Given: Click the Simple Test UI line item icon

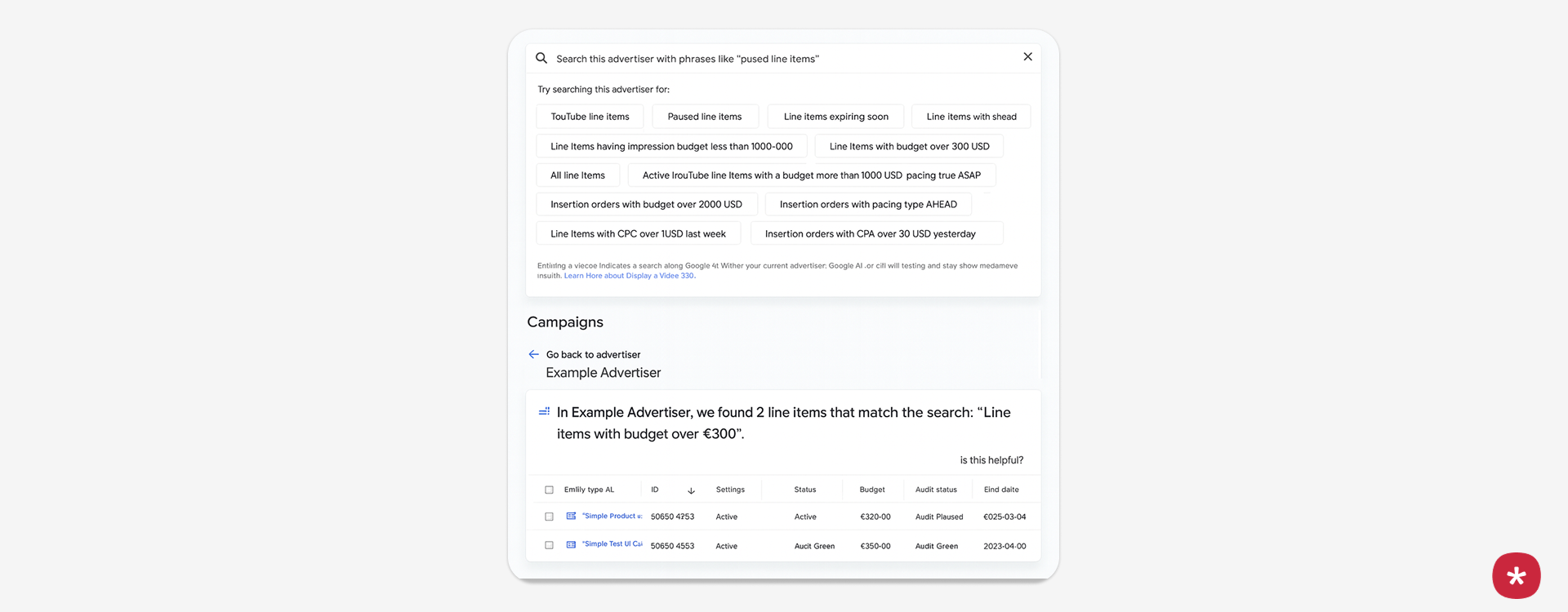Looking at the screenshot, I should pos(571,544).
